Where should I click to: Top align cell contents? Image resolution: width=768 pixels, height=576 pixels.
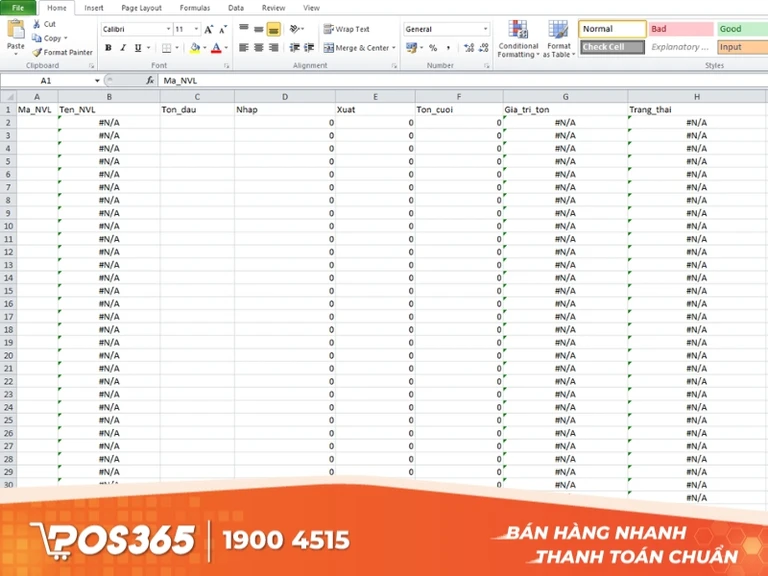click(x=244, y=28)
